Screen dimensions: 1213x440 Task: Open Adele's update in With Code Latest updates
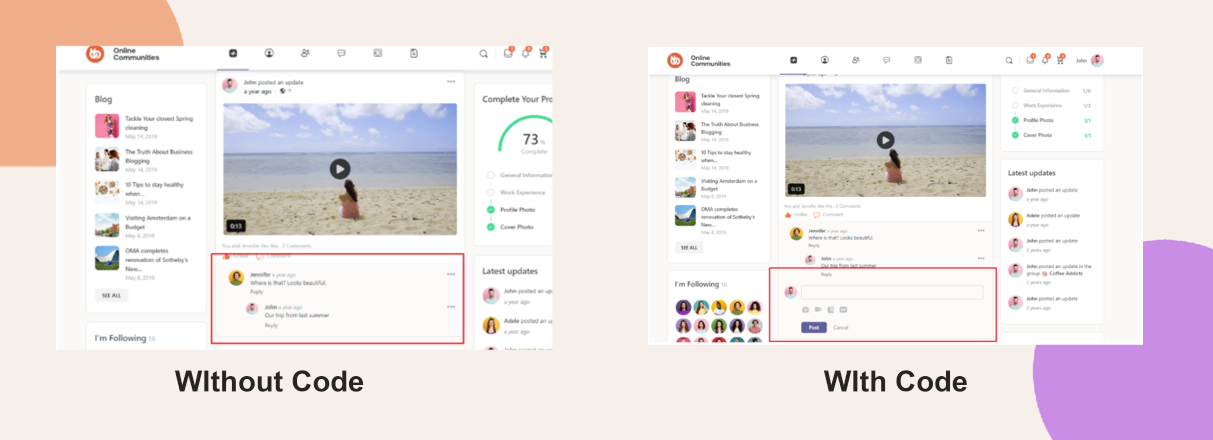(x=1053, y=218)
